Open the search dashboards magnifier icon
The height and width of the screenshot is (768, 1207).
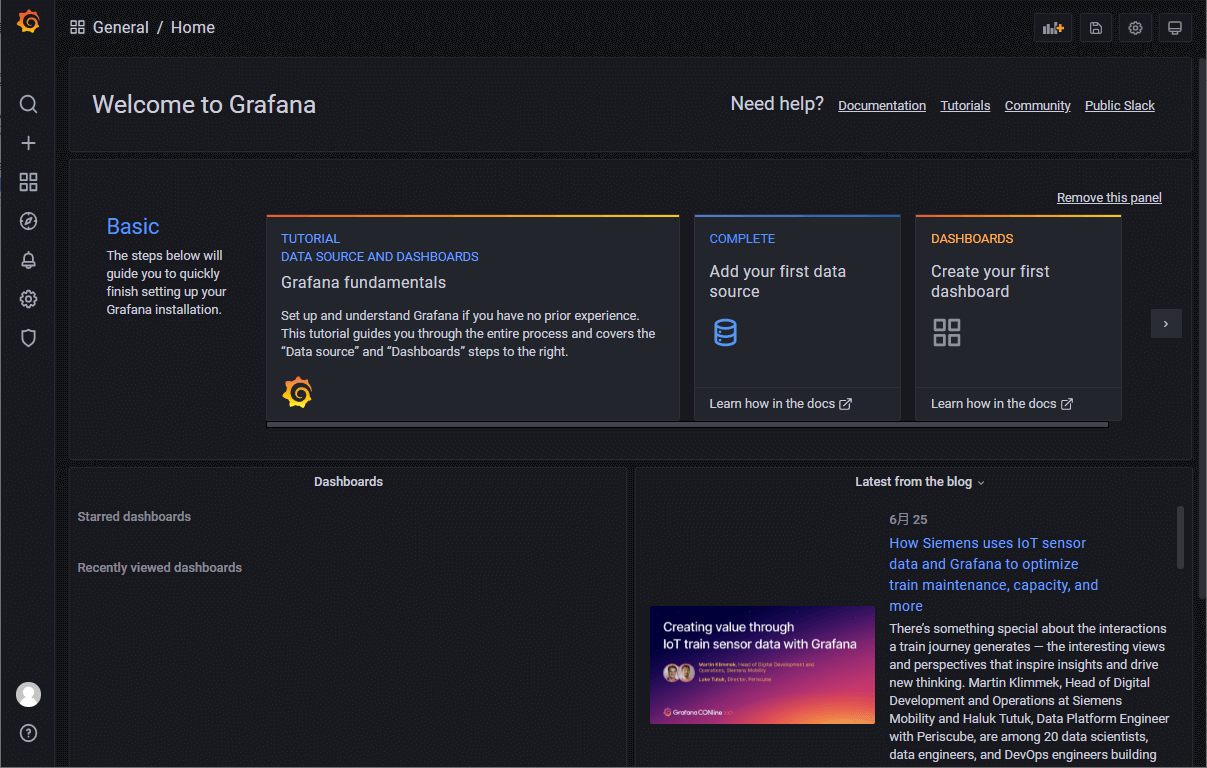(29, 104)
